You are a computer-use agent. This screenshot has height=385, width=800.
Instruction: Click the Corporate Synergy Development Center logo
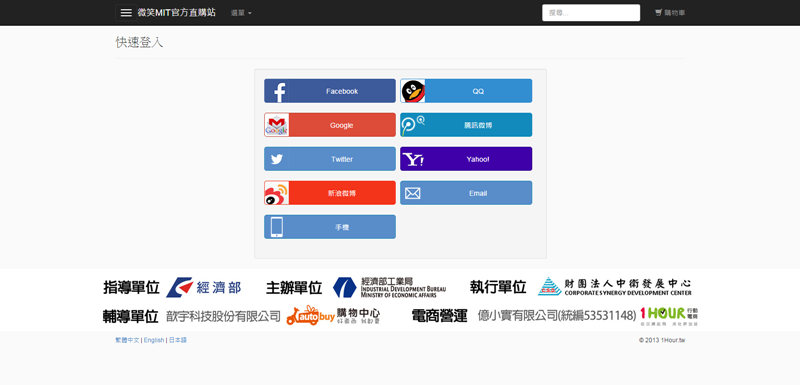[615, 287]
